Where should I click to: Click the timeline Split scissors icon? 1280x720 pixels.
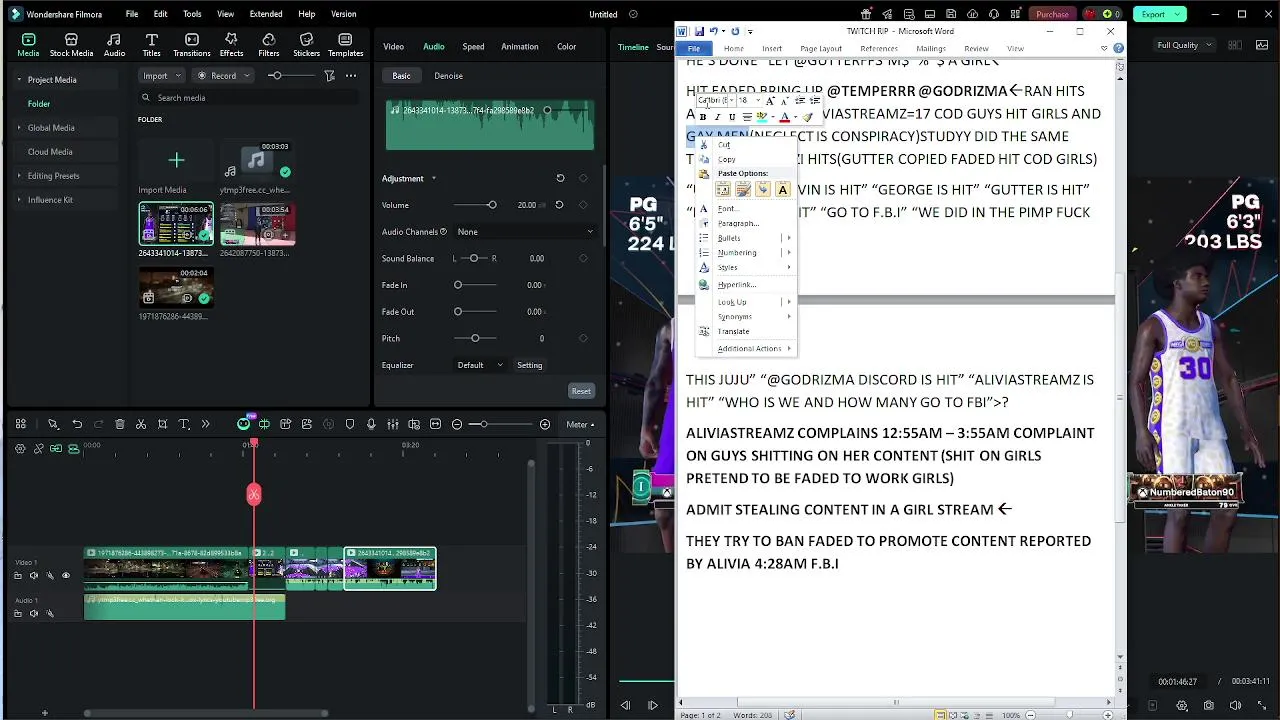pyautogui.click(x=141, y=425)
